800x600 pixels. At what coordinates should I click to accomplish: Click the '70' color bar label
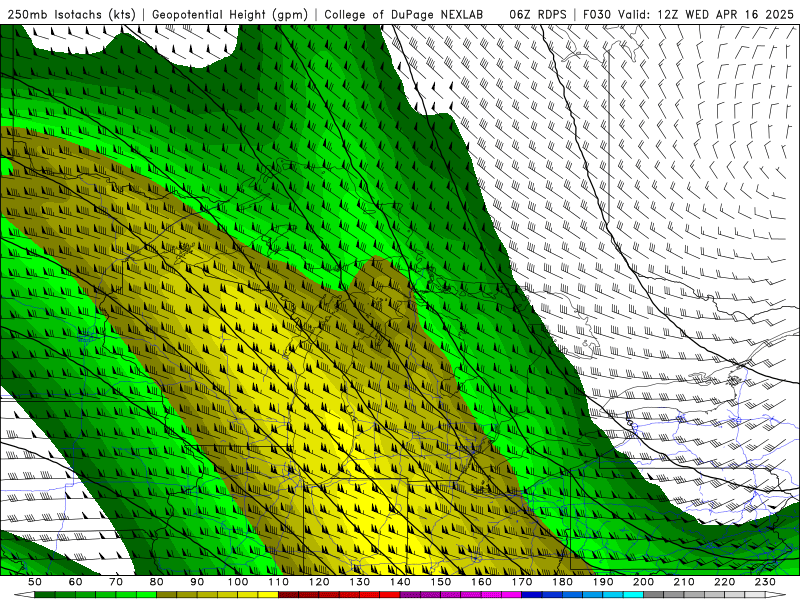(116, 582)
